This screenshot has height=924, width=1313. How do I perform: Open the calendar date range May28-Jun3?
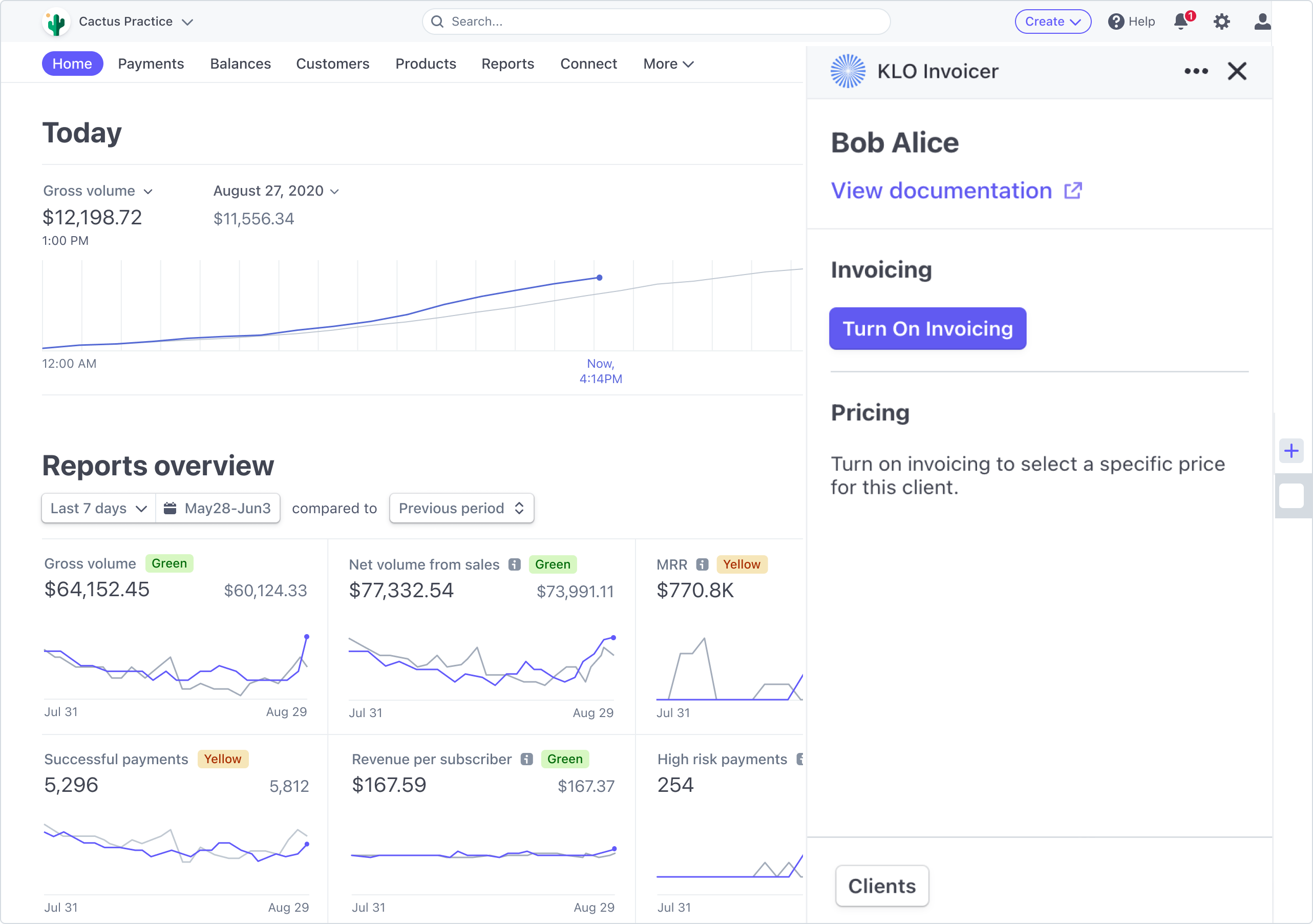[218, 508]
